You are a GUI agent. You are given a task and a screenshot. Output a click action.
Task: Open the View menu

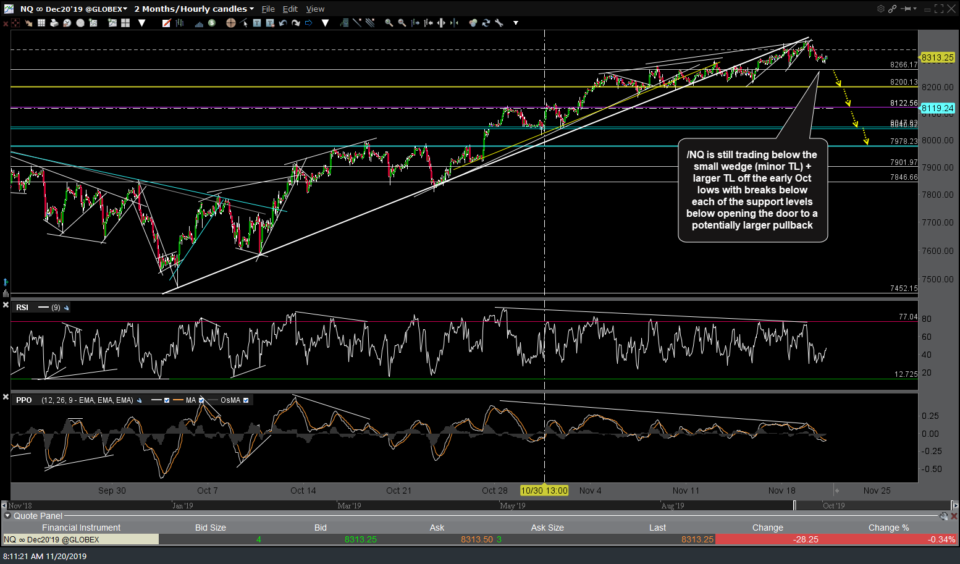(315, 9)
